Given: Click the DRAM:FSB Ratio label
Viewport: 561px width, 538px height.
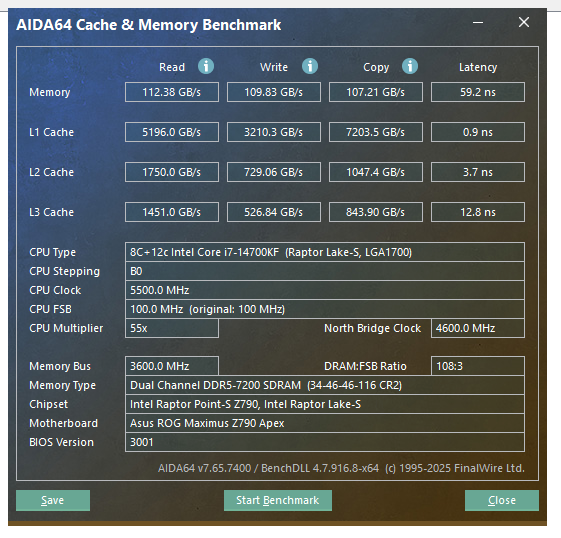Looking at the screenshot, I should [x=365, y=366].
